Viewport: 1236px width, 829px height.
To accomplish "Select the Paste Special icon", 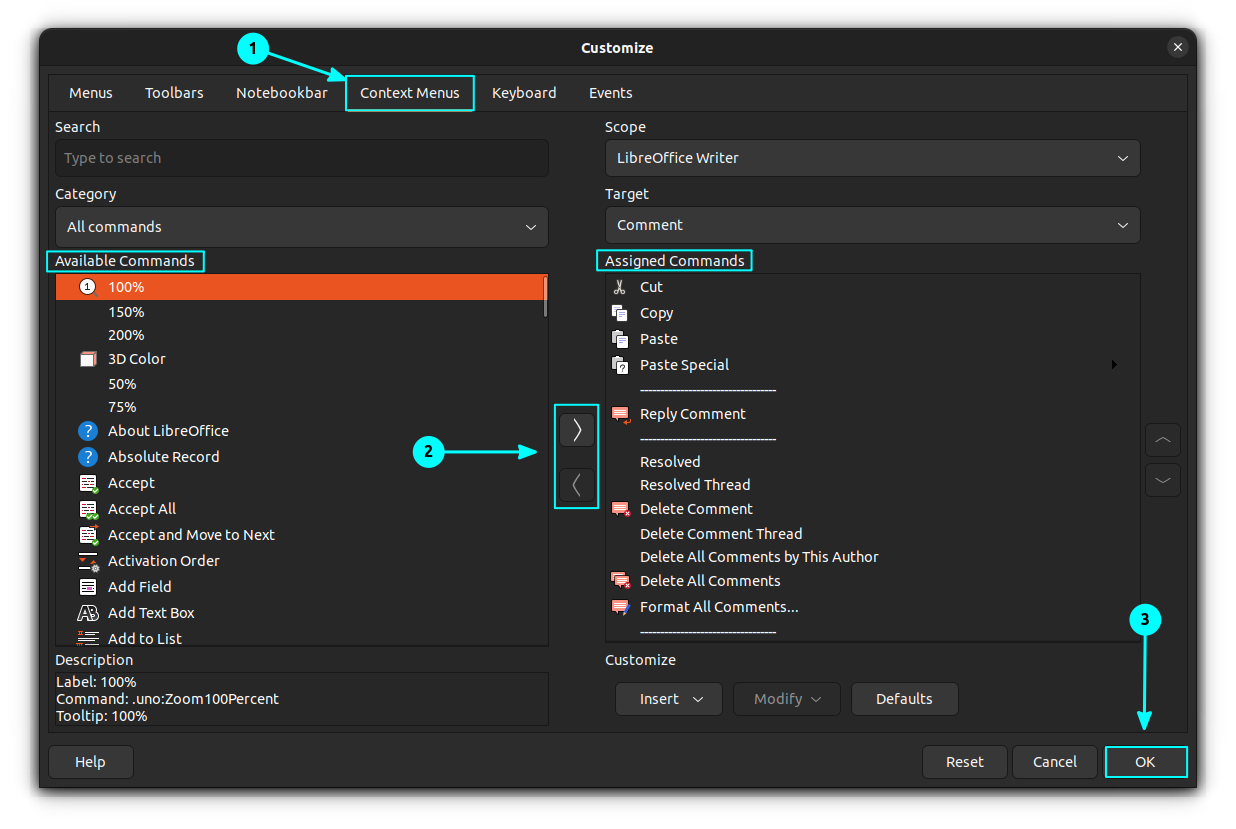I will [620, 365].
